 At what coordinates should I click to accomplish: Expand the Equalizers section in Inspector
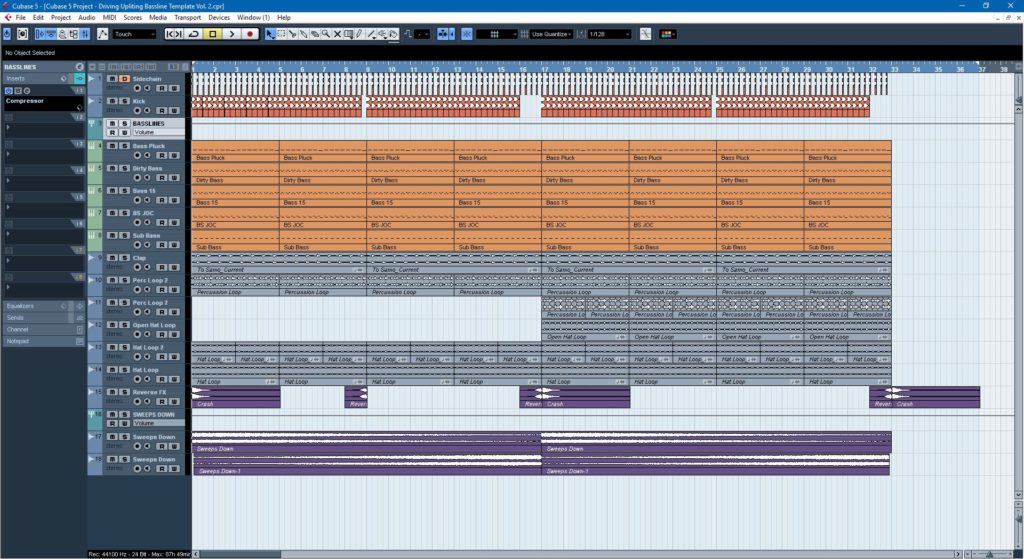coord(42,306)
